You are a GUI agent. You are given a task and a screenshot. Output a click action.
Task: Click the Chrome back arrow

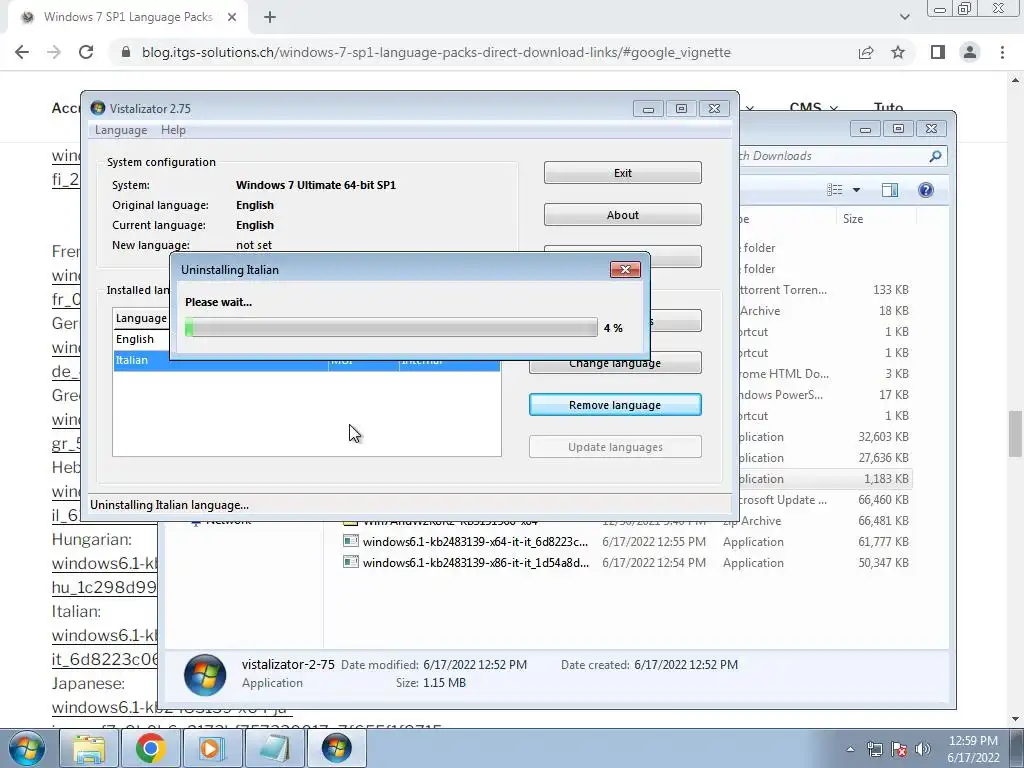(22, 52)
